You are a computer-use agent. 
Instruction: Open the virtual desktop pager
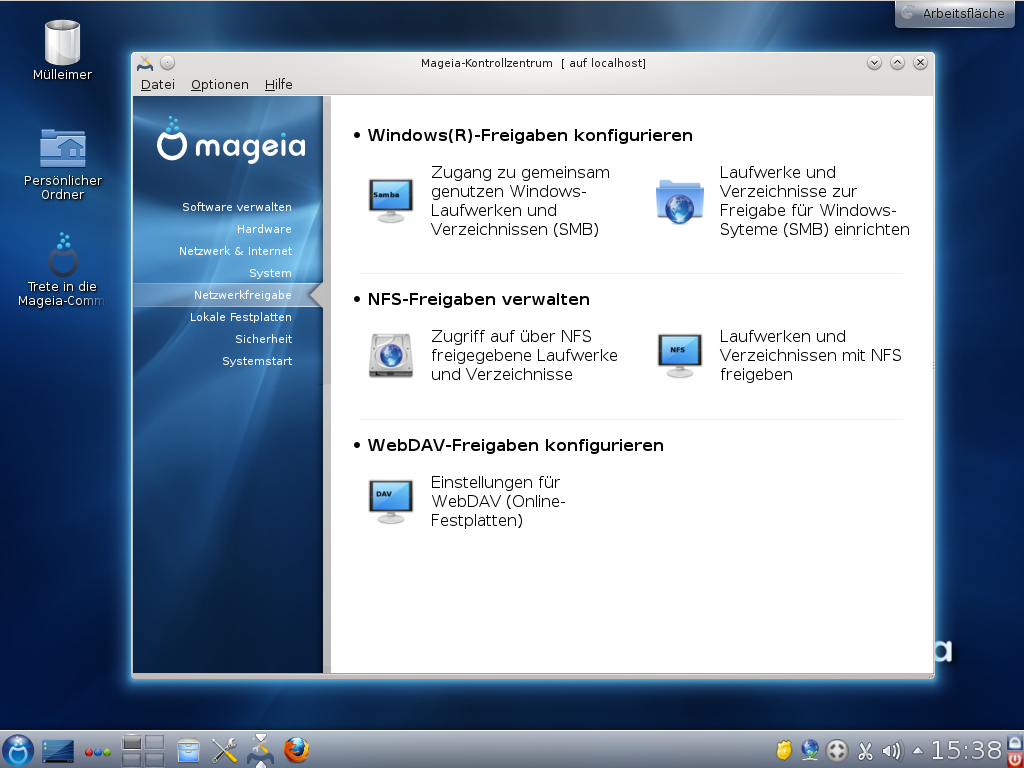[142, 750]
